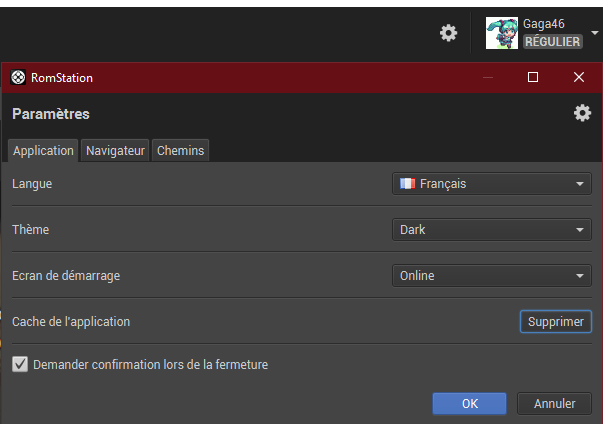
Task: Open the Ecran de démarrage dropdown
Action: tap(491, 276)
